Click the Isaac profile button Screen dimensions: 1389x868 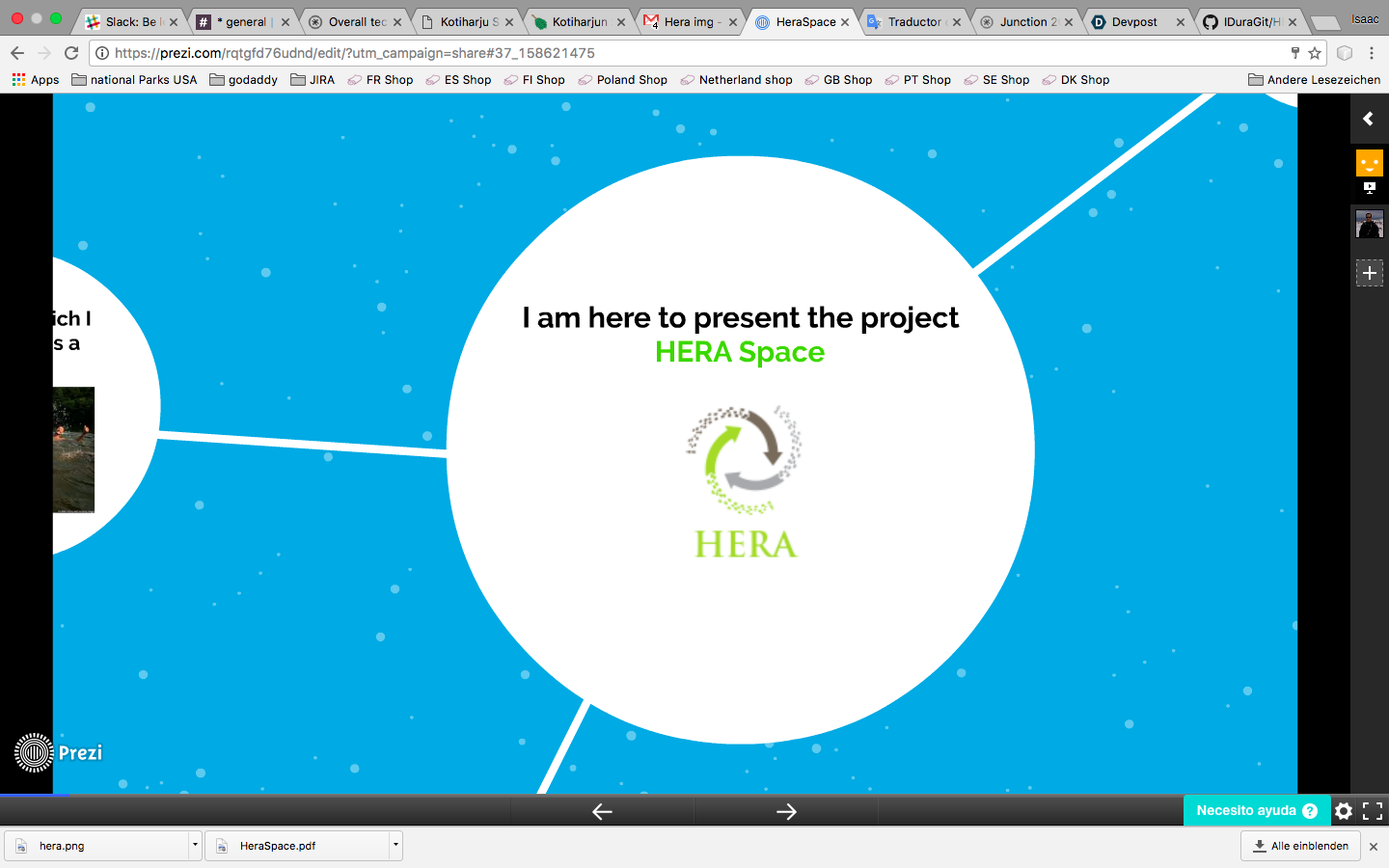pyautogui.click(x=1365, y=19)
